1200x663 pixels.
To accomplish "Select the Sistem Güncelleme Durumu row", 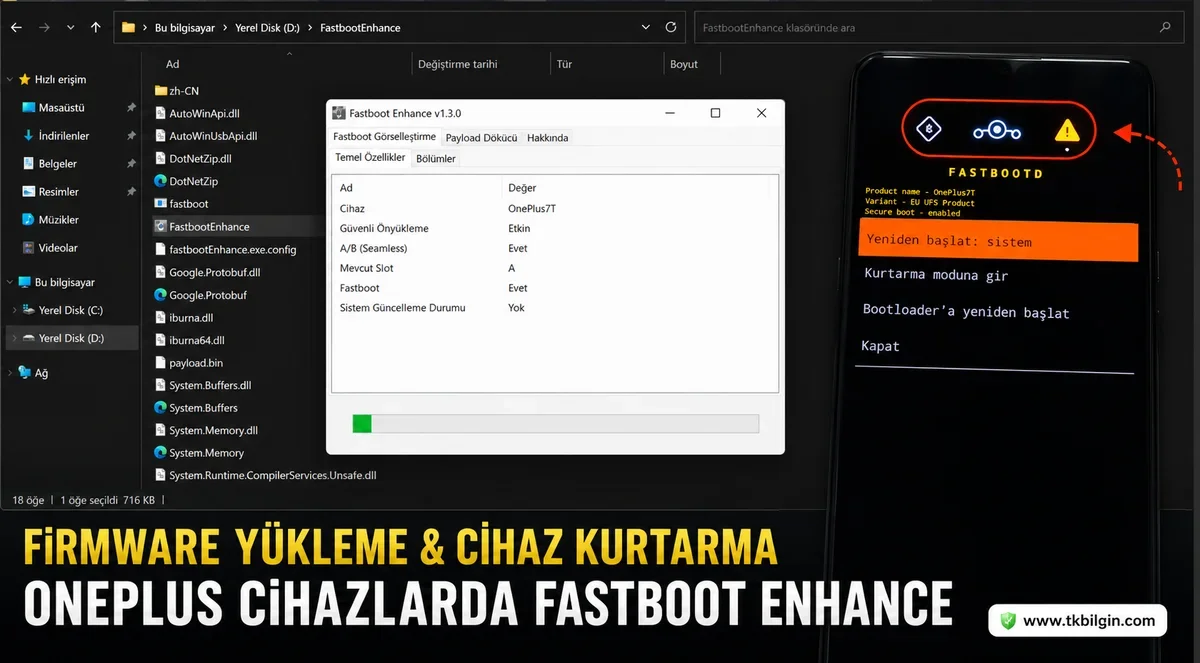I will (x=554, y=308).
